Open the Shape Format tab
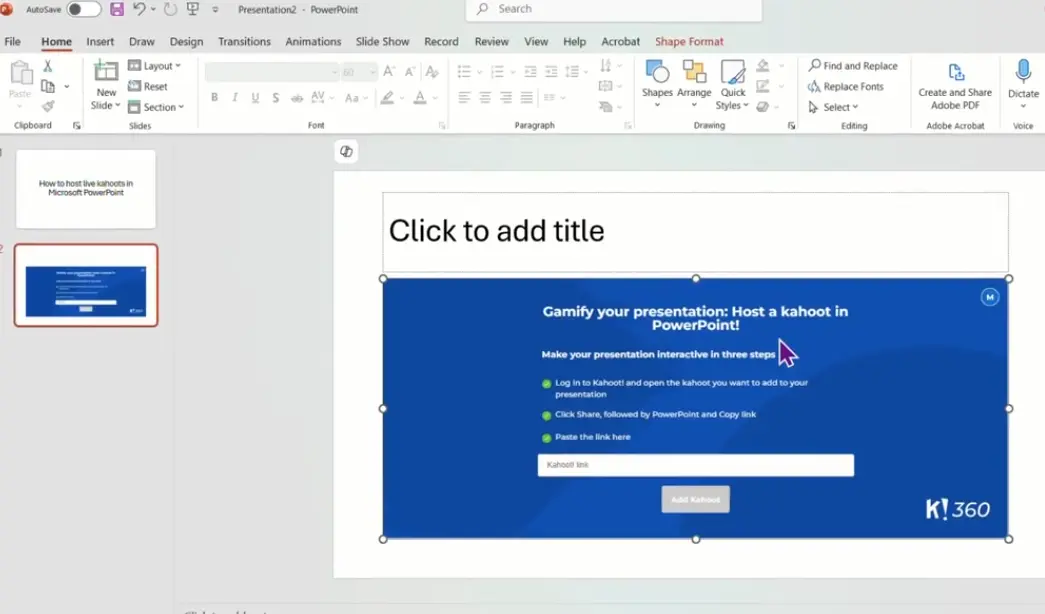Image resolution: width=1045 pixels, height=614 pixels. pos(689,42)
